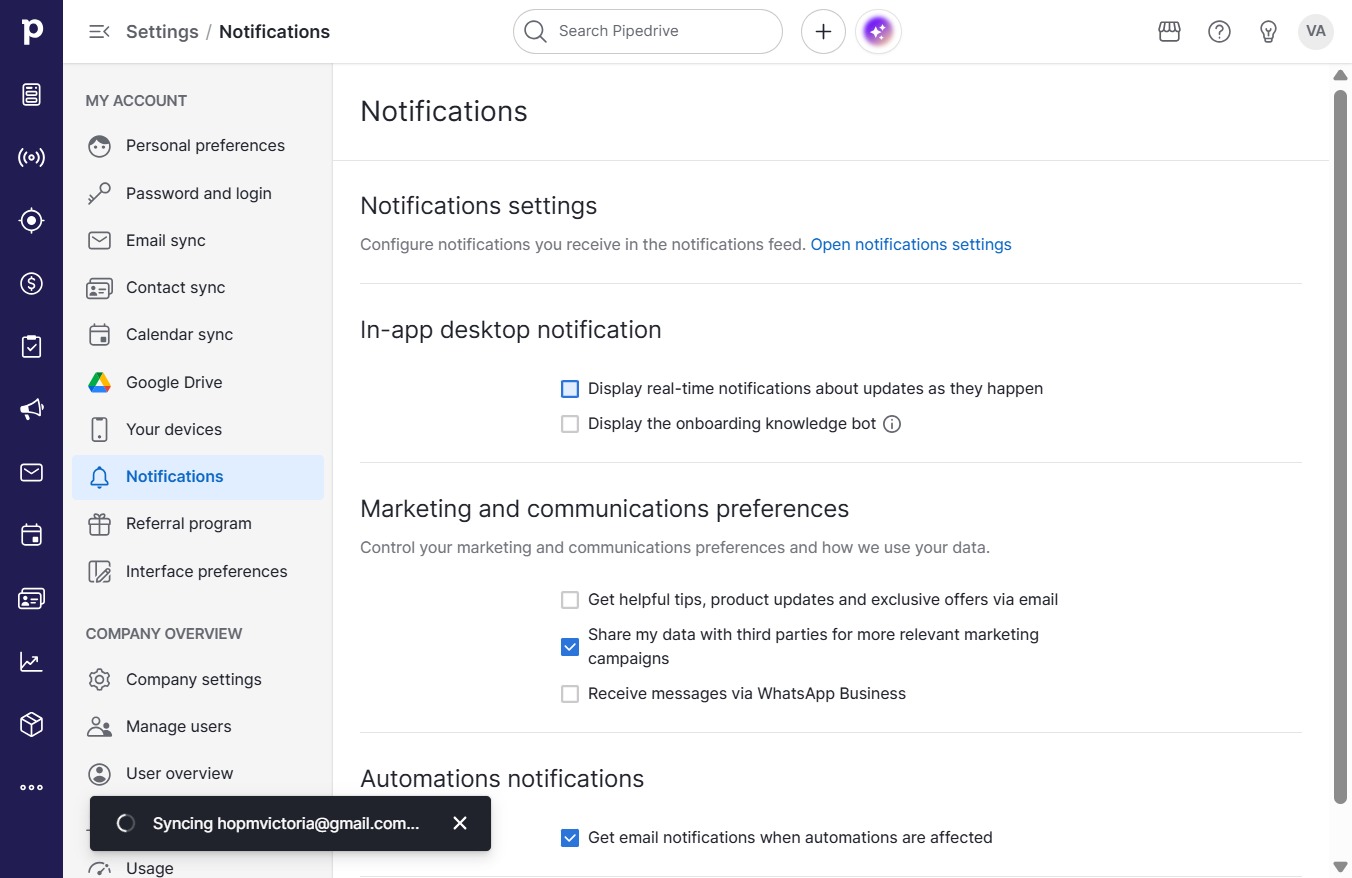Click Open notifications settings link
This screenshot has width=1352, height=878.
tap(911, 245)
